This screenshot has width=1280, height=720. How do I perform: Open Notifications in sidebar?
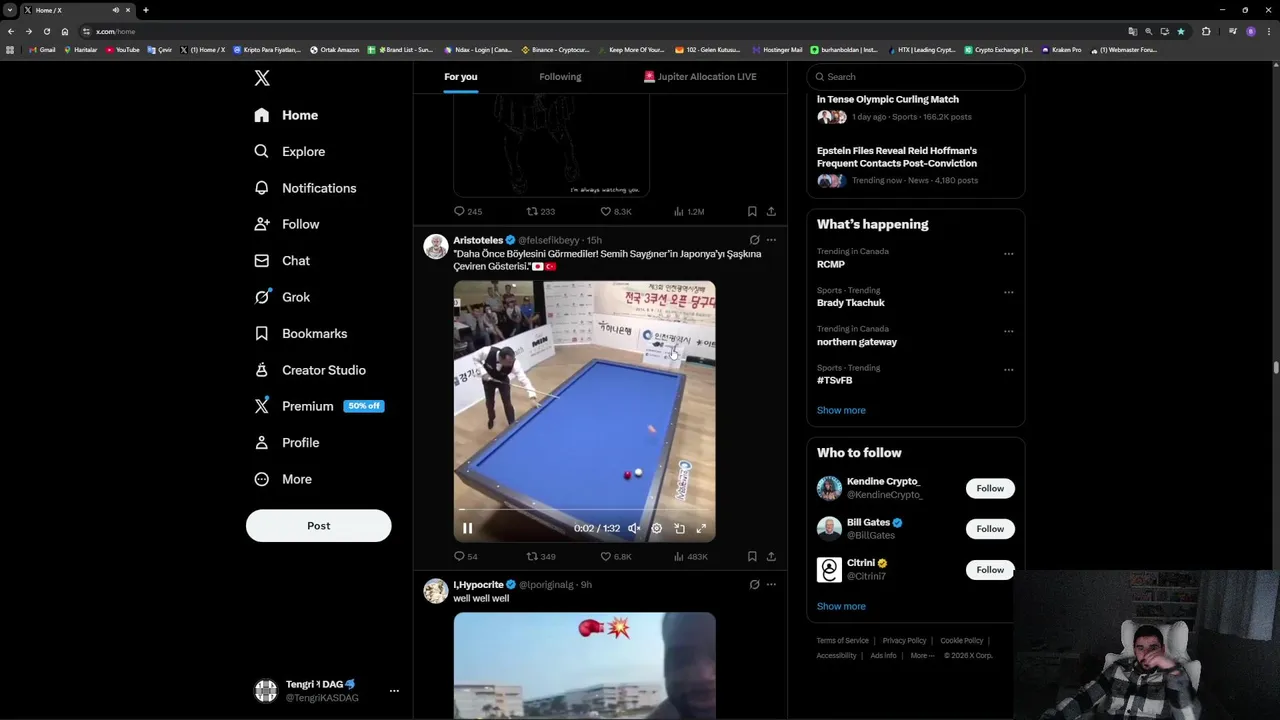pyautogui.click(x=305, y=188)
